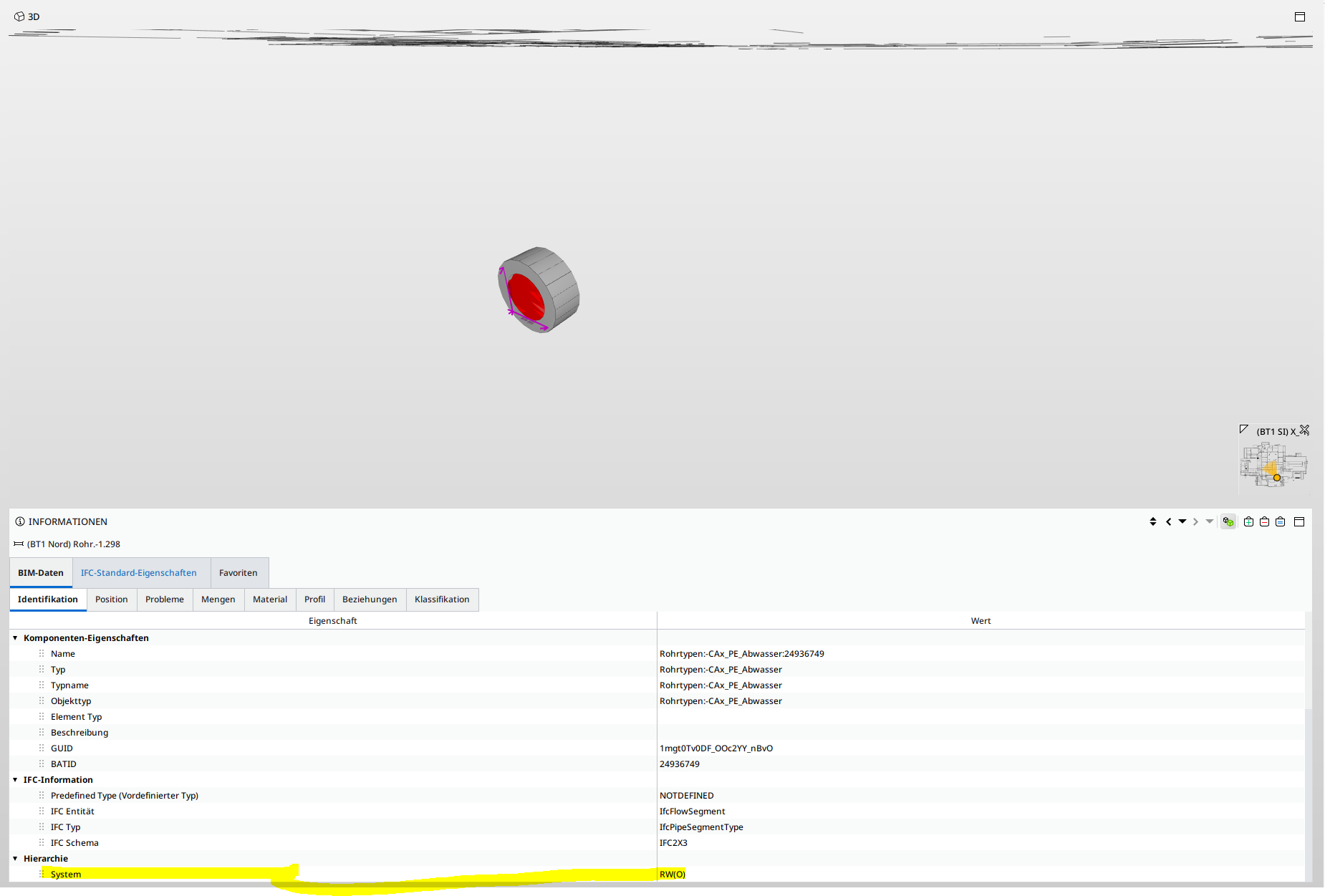This screenshot has width=1325, height=896.
Task: Click the drag handle of the Beschreibung row
Action: pyautogui.click(x=42, y=733)
